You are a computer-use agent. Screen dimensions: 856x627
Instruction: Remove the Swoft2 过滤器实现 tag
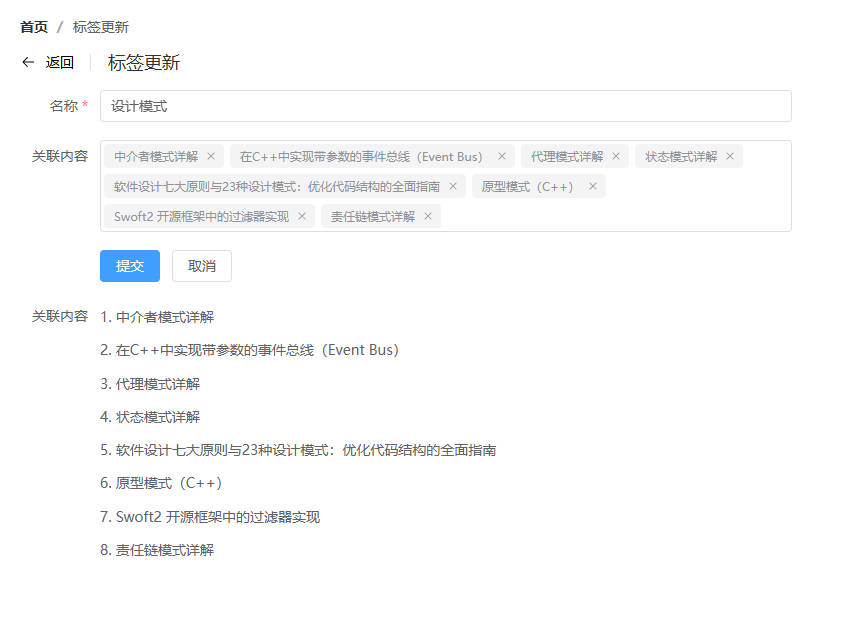pos(302,217)
